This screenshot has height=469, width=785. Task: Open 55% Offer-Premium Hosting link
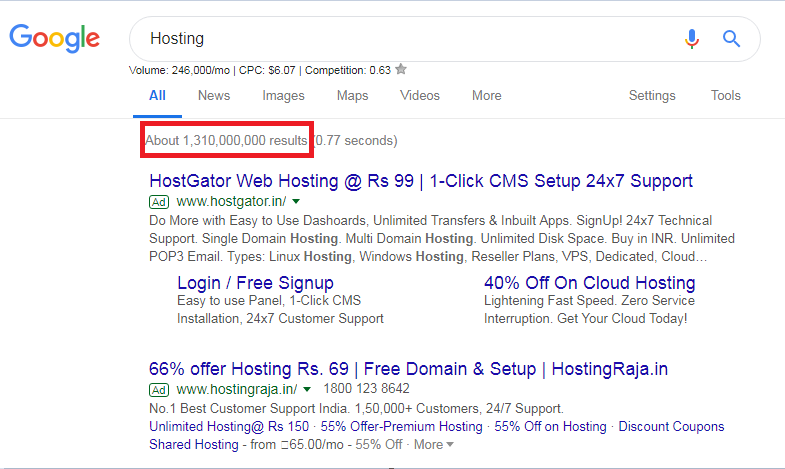(x=402, y=426)
